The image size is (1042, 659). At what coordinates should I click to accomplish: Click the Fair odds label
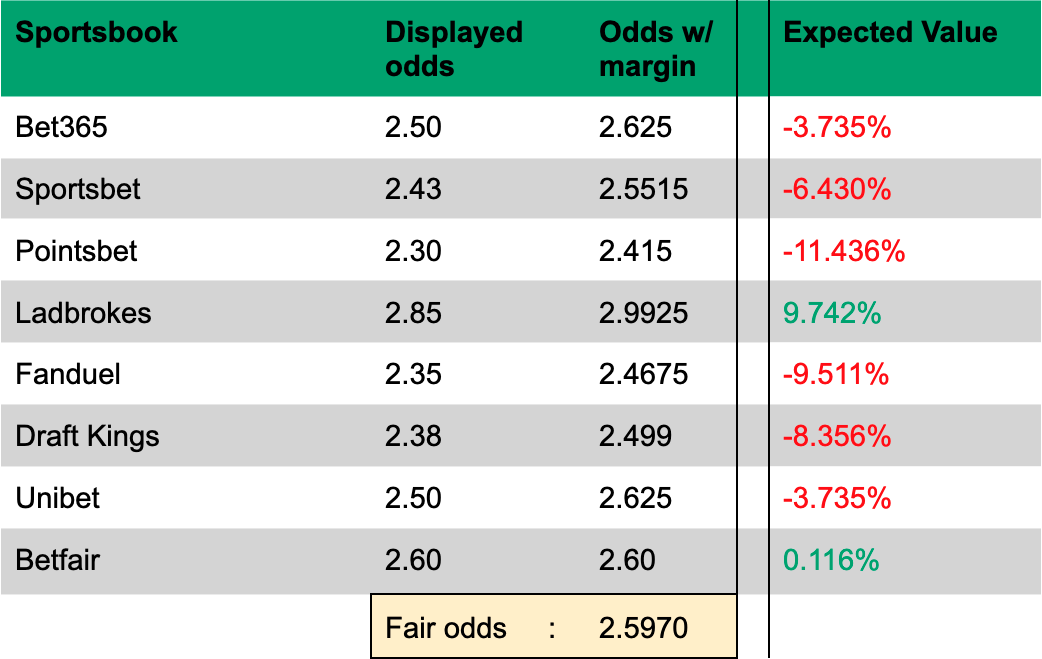click(446, 628)
